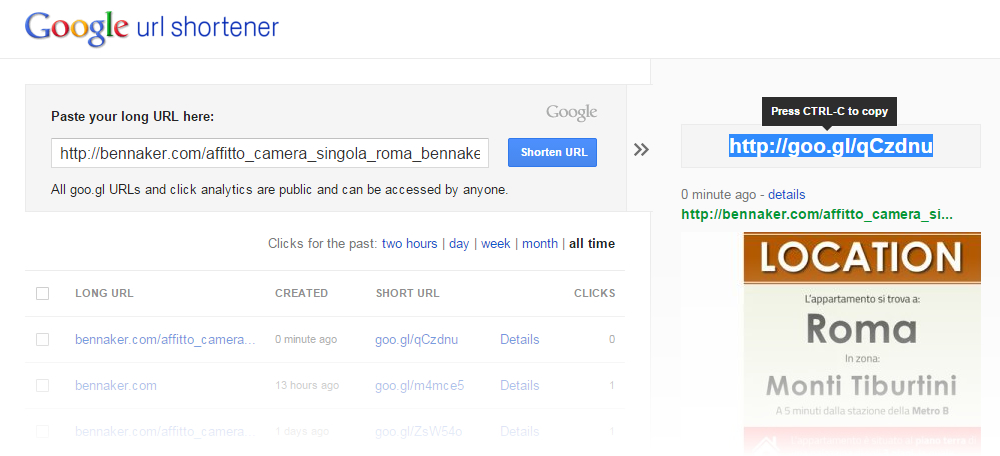This screenshot has width=1000, height=456.
Task: Open the long URL of the 1 days ago row
Action: pyautogui.click(x=165, y=431)
